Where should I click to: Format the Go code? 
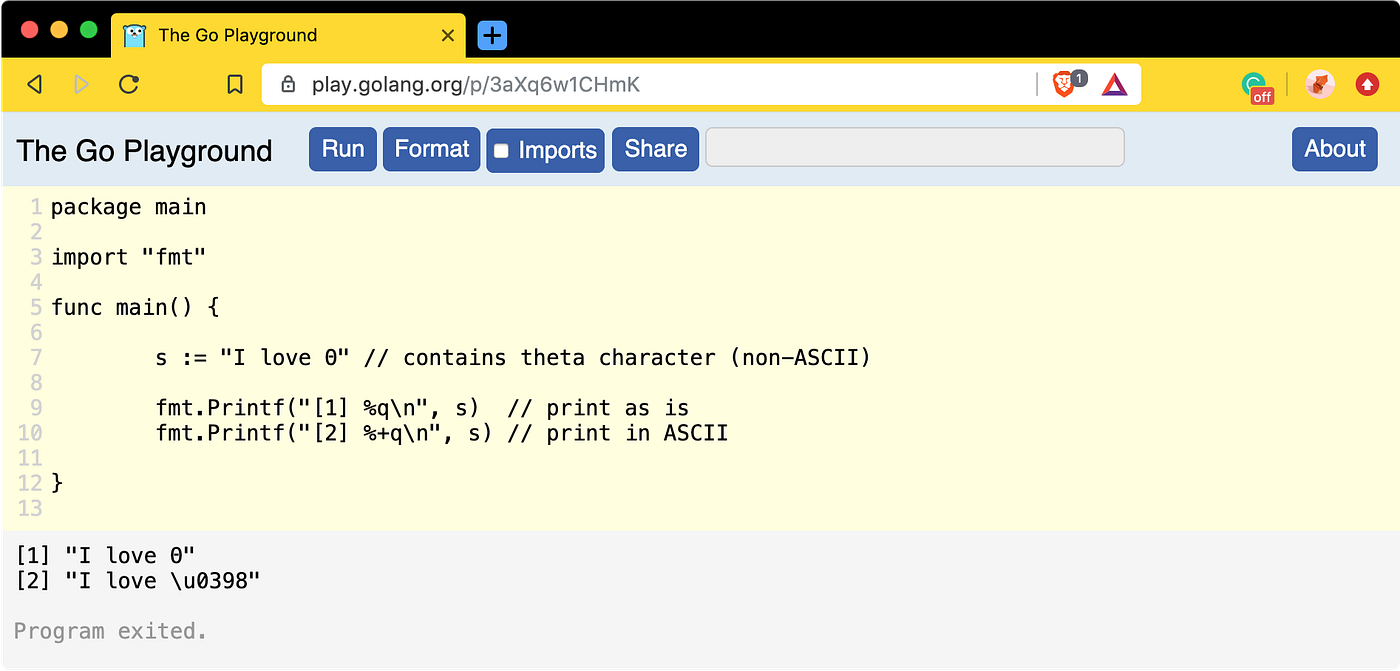tap(432, 149)
